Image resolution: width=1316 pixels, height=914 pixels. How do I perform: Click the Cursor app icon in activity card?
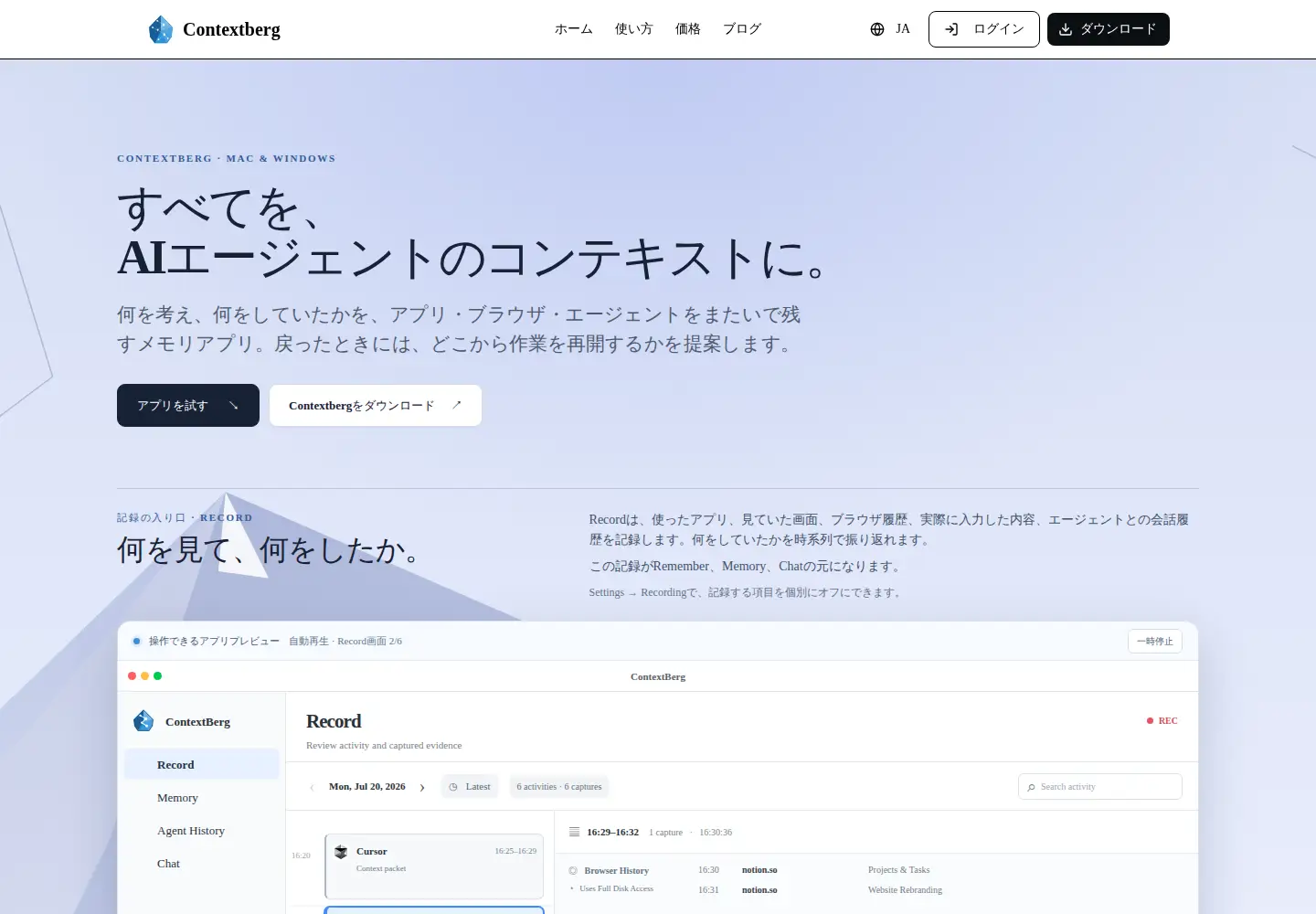pyautogui.click(x=341, y=852)
